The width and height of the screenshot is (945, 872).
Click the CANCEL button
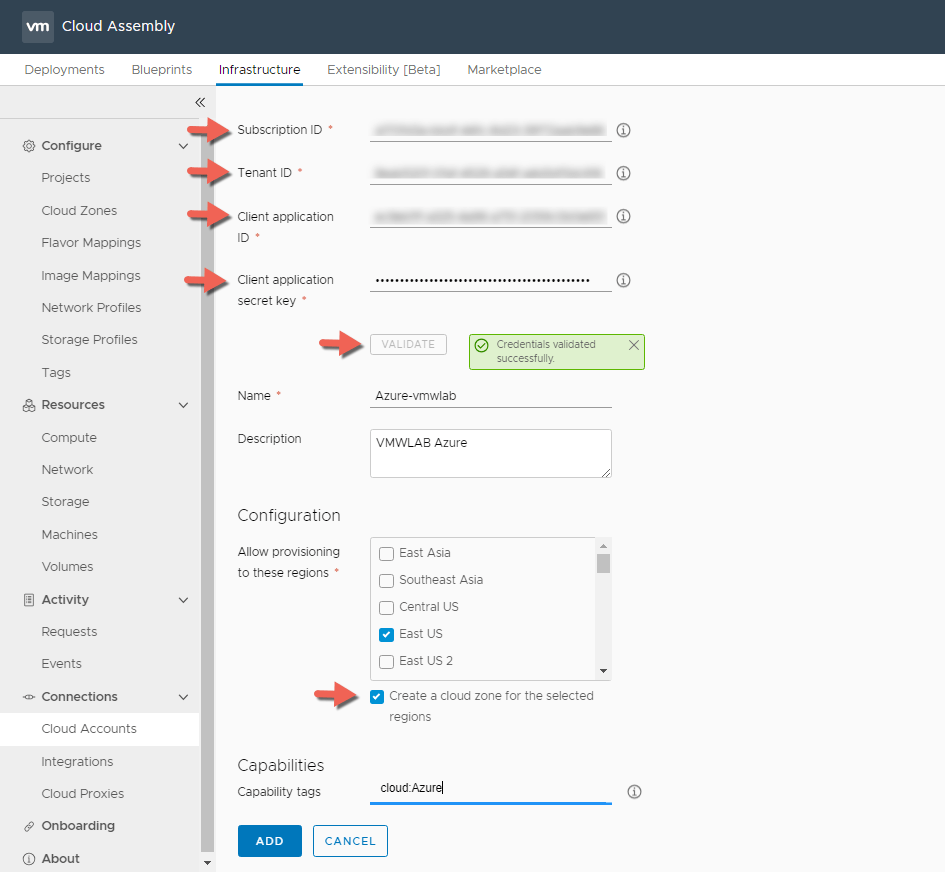click(x=350, y=841)
